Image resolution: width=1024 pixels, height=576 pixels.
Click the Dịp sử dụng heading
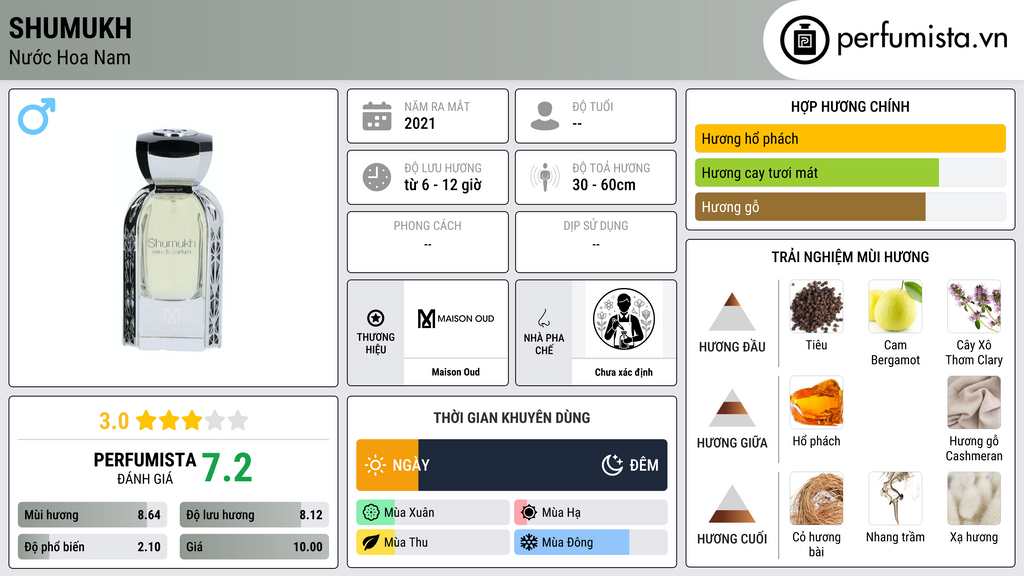(x=596, y=226)
